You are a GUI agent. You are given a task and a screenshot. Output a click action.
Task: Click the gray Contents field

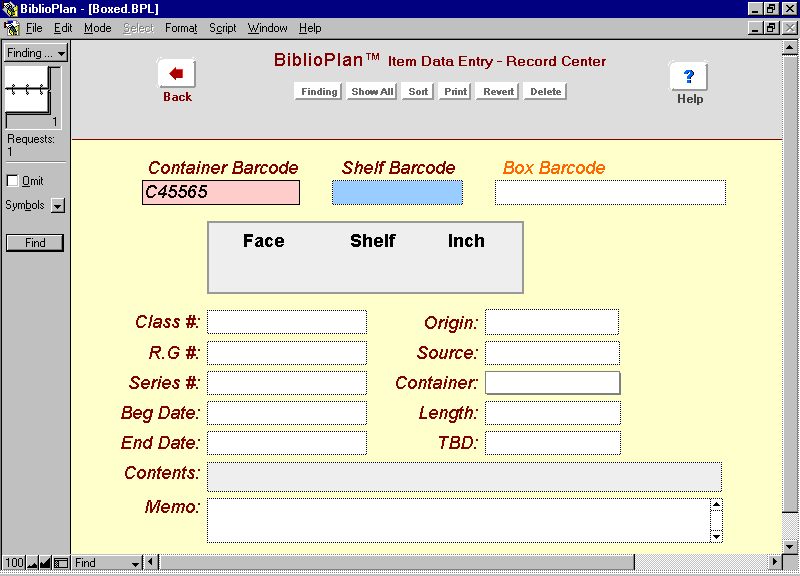click(x=464, y=477)
